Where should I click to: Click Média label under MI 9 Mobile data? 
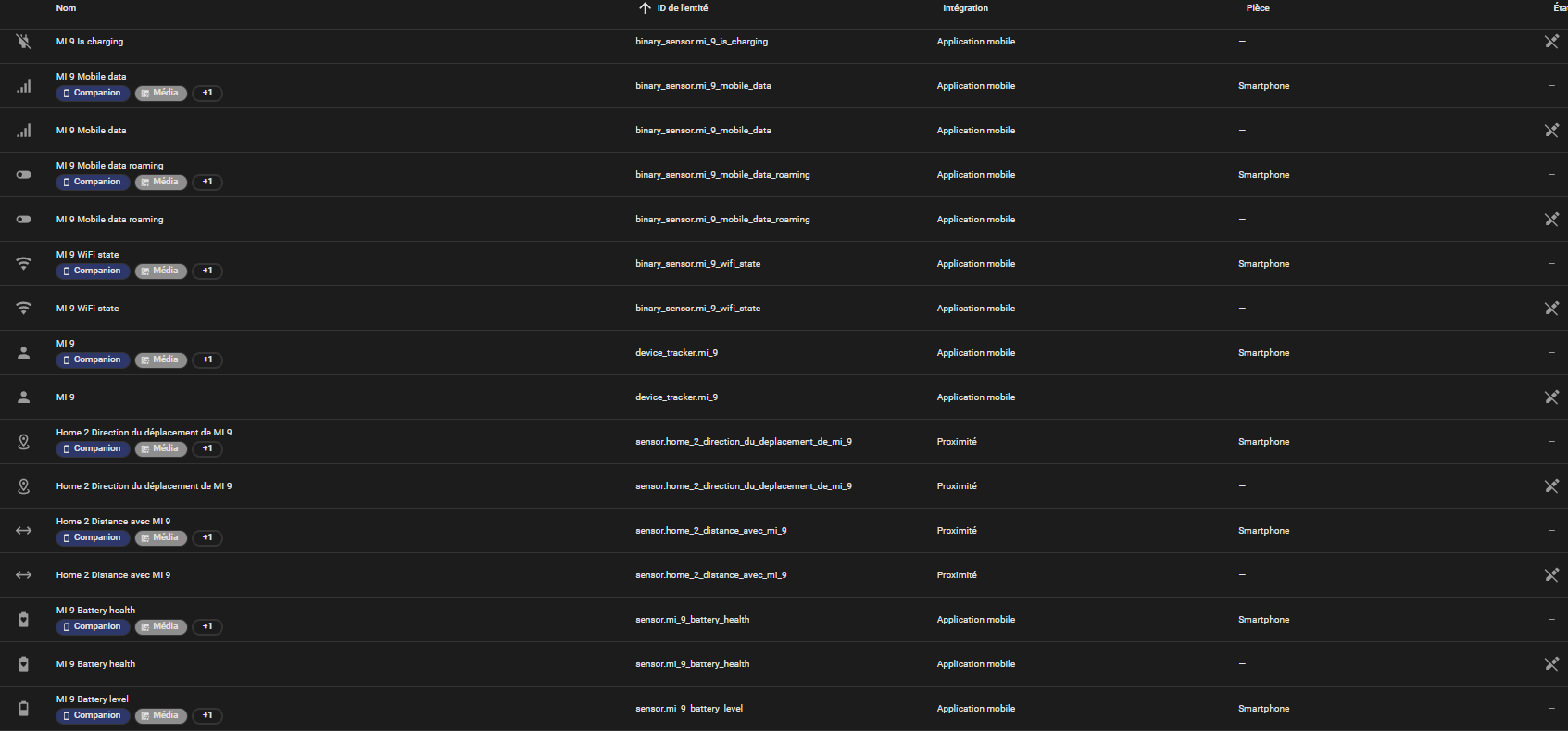[161, 93]
